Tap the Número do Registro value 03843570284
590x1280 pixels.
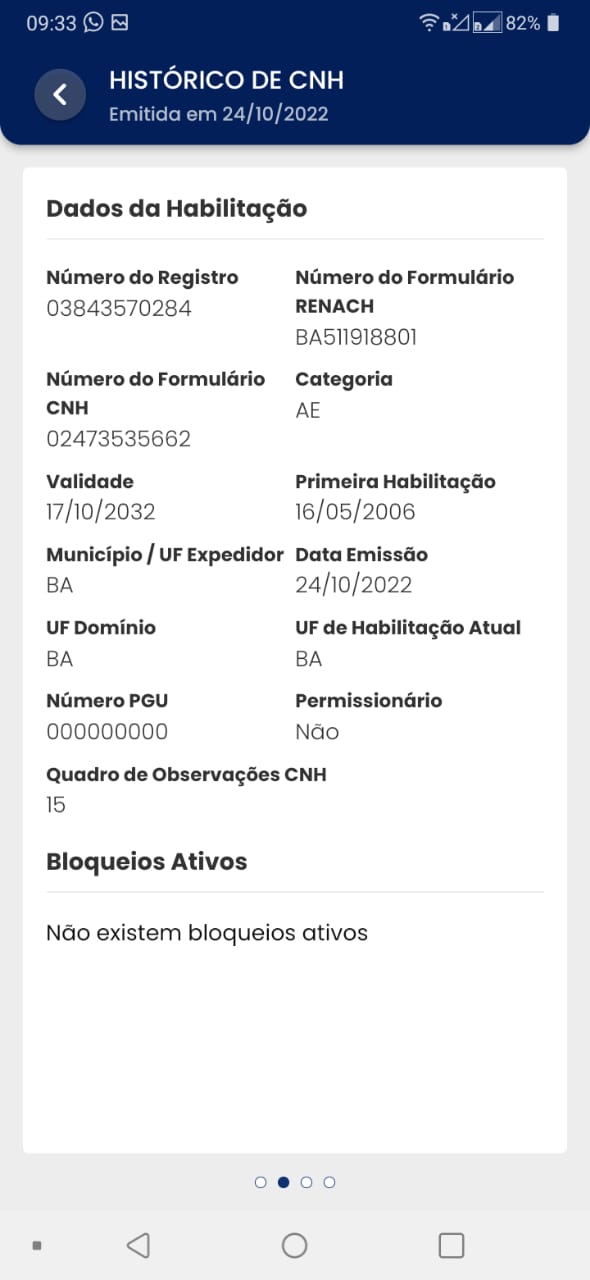tap(119, 308)
